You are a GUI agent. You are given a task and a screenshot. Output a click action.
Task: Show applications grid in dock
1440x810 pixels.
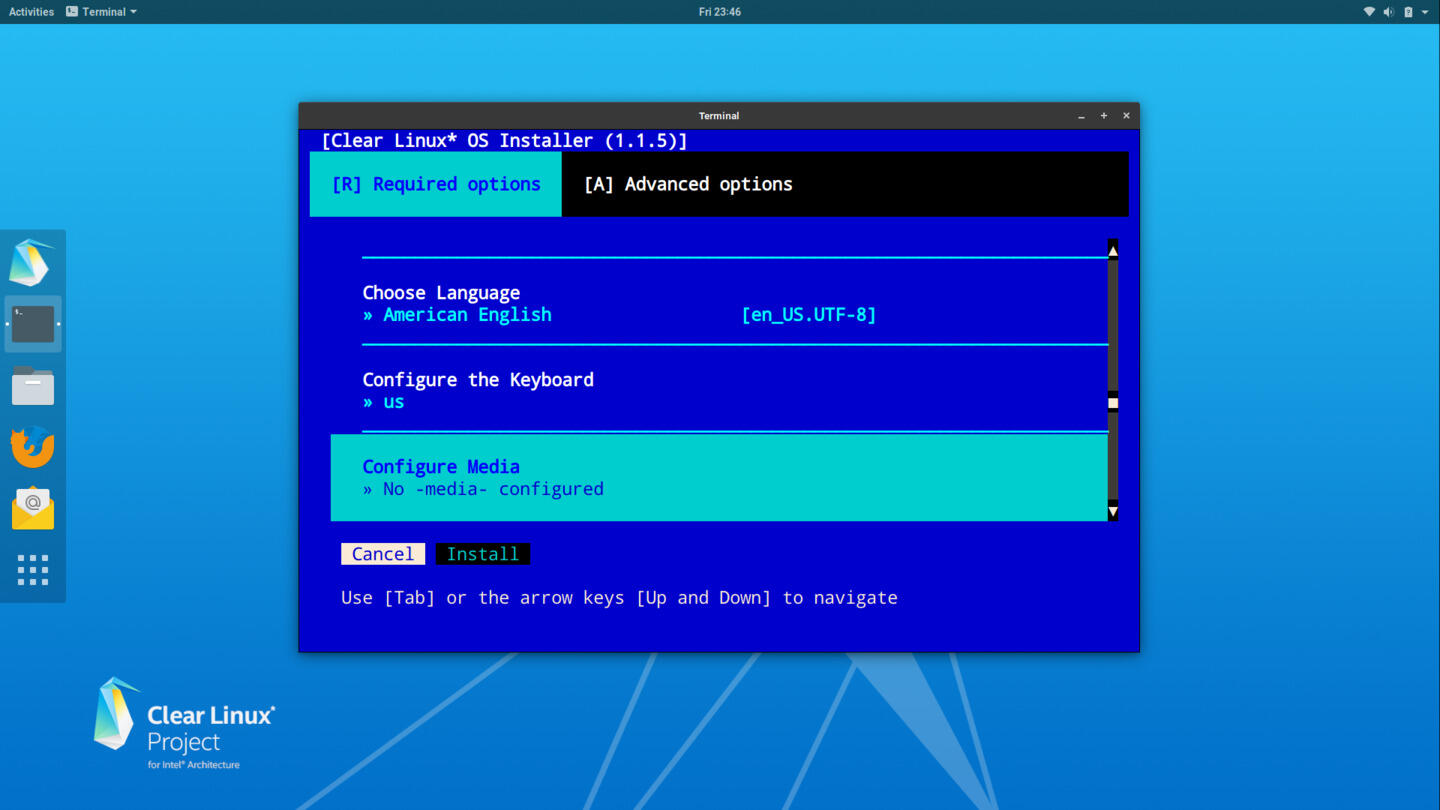pyautogui.click(x=33, y=570)
